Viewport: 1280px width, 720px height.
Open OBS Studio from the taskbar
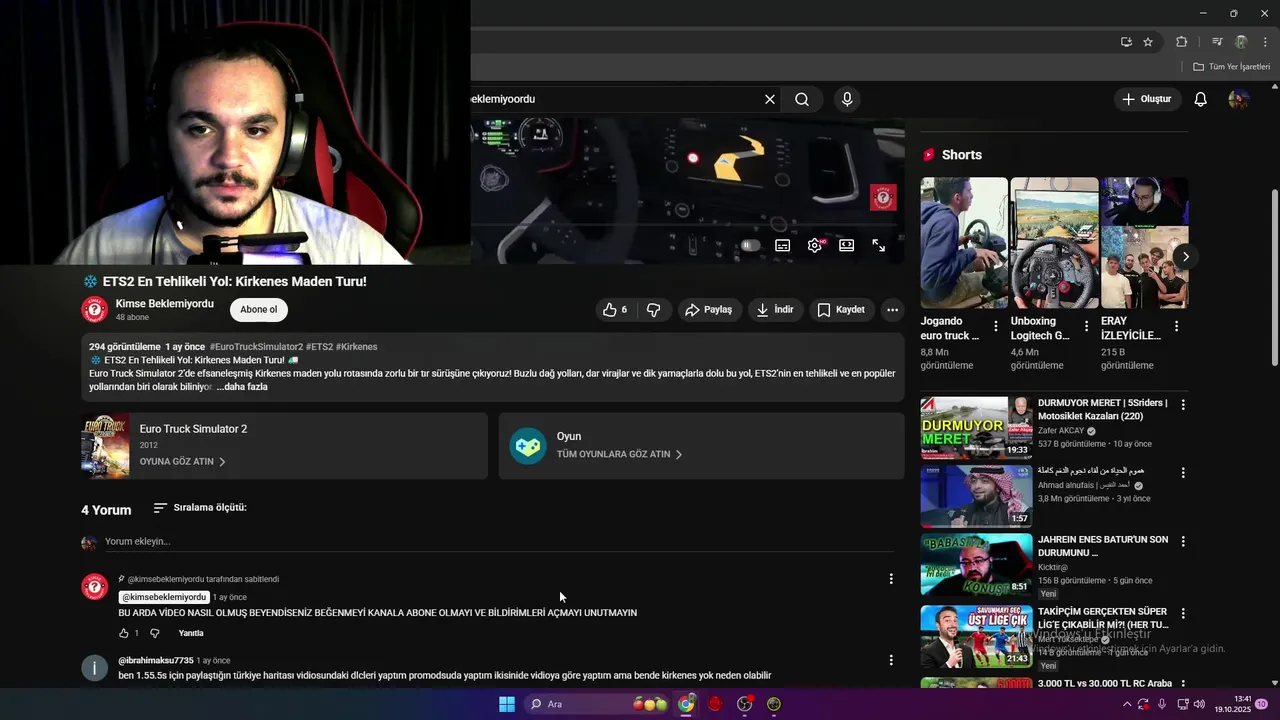click(745, 704)
